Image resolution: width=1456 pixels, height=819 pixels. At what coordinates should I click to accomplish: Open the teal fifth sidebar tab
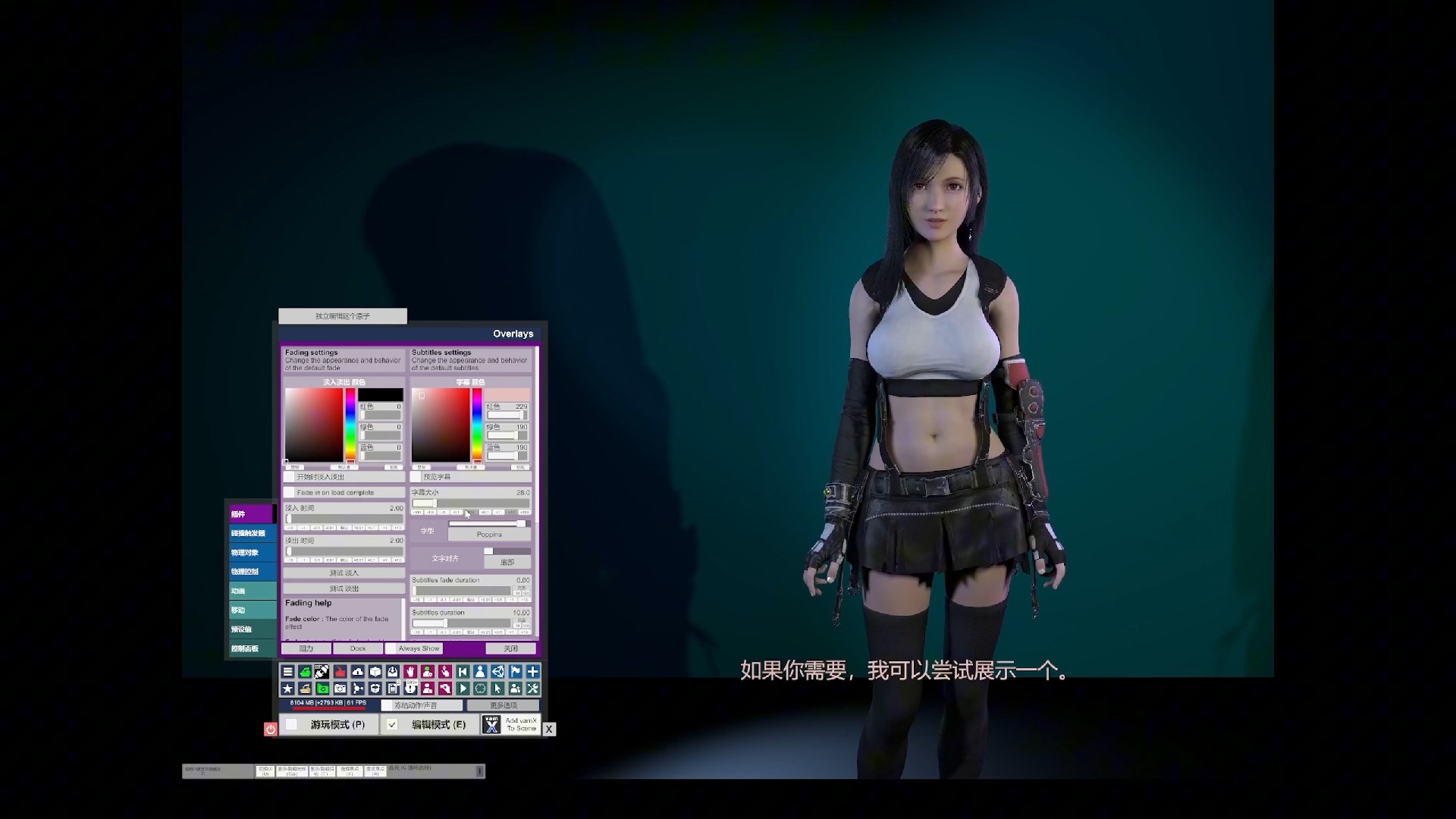252,591
